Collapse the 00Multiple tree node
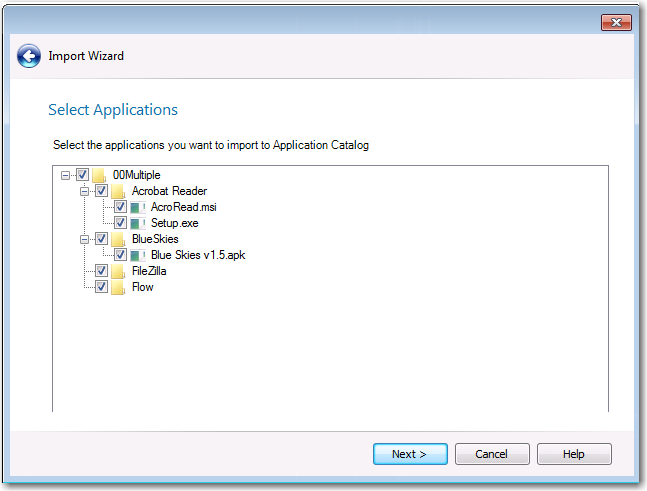This screenshot has height=491, width=647. [x=66, y=175]
